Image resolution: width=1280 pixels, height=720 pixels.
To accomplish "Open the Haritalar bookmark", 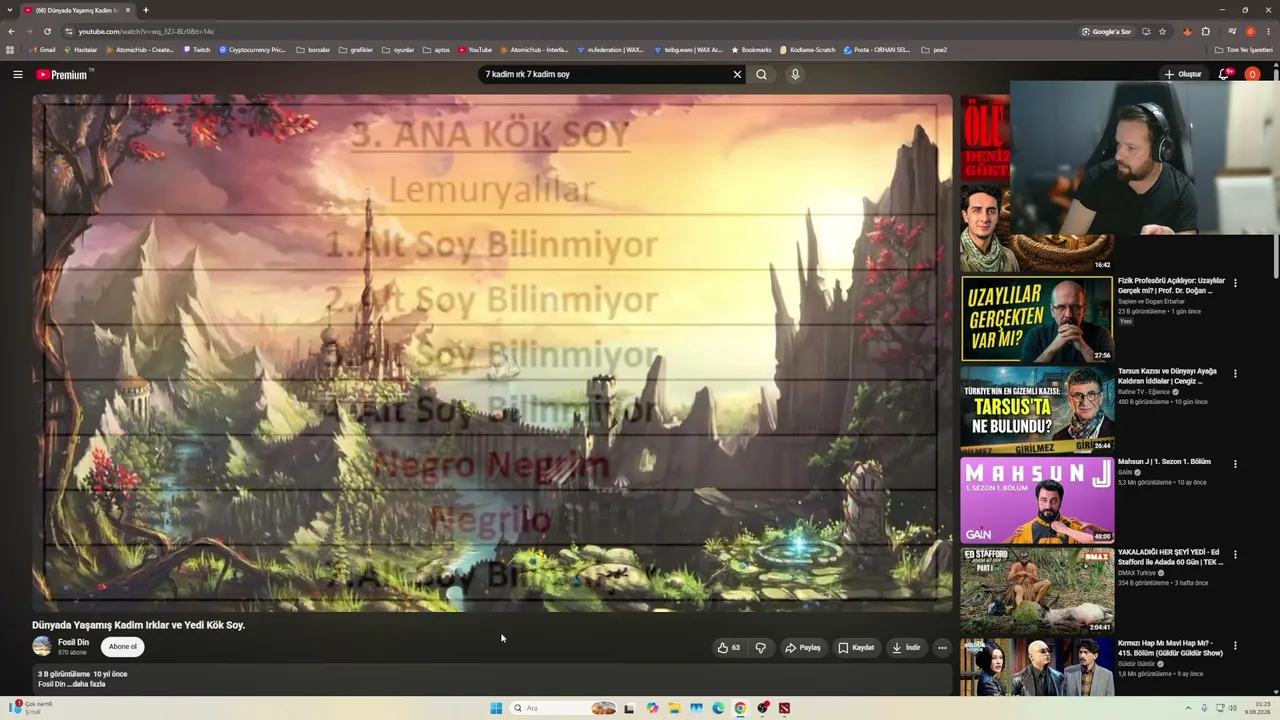I will [x=80, y=50].
